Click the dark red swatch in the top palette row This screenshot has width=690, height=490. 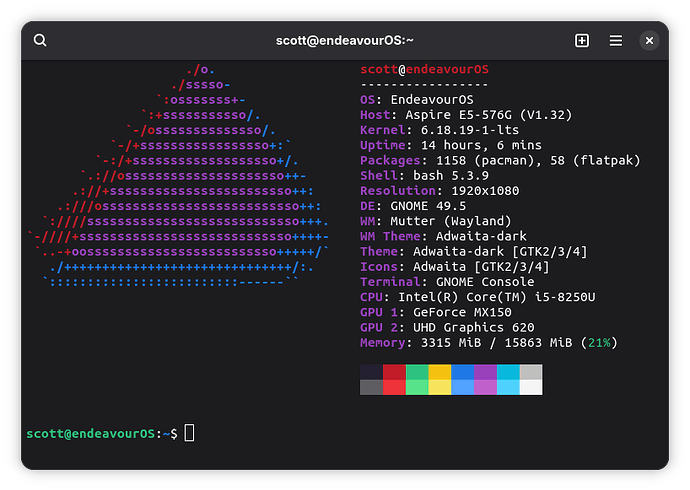[394, 372]
